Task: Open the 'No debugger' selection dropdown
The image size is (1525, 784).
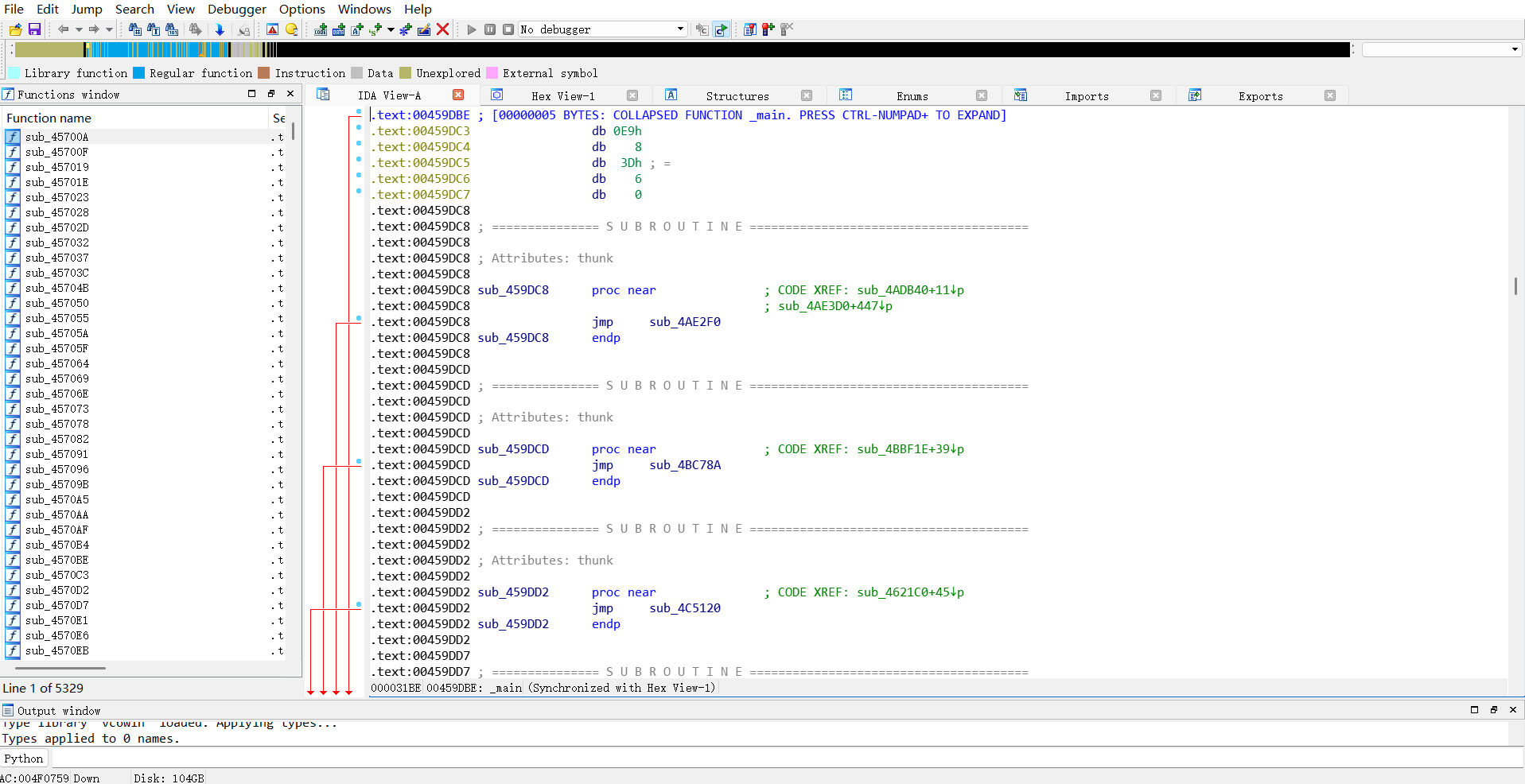Action: coord(603,29)
